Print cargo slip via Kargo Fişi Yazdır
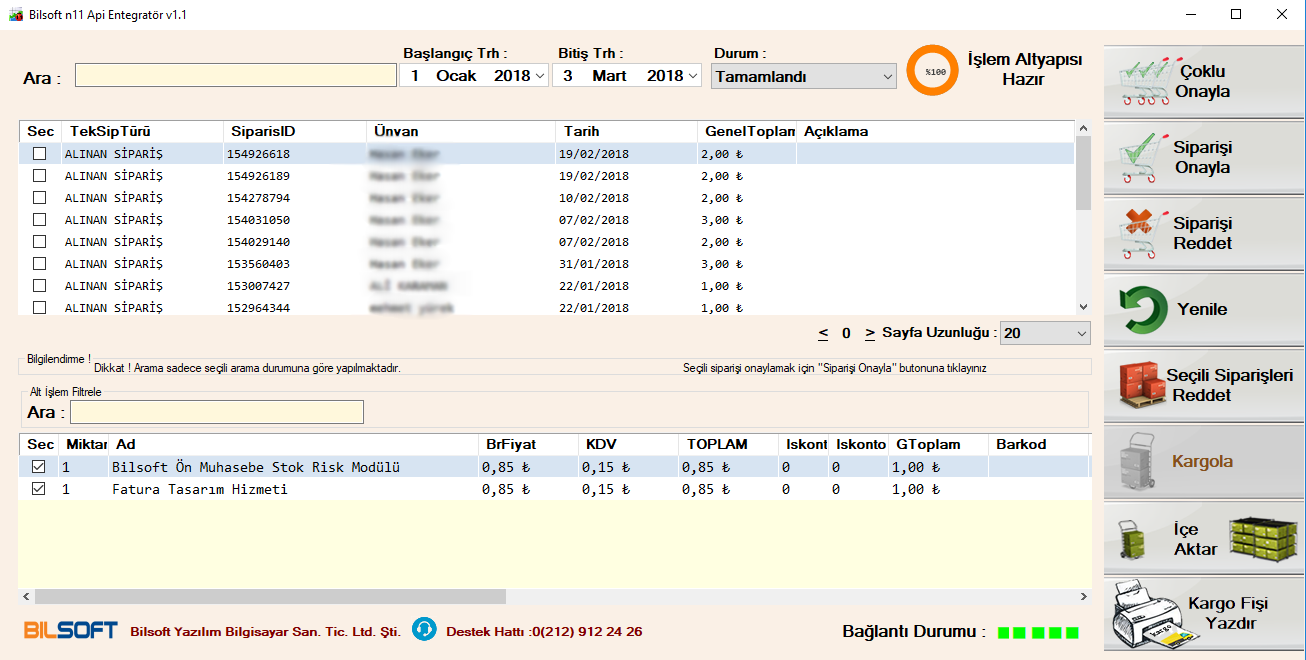Viewport: 1306px width, 660px height. pos(1204,614)
